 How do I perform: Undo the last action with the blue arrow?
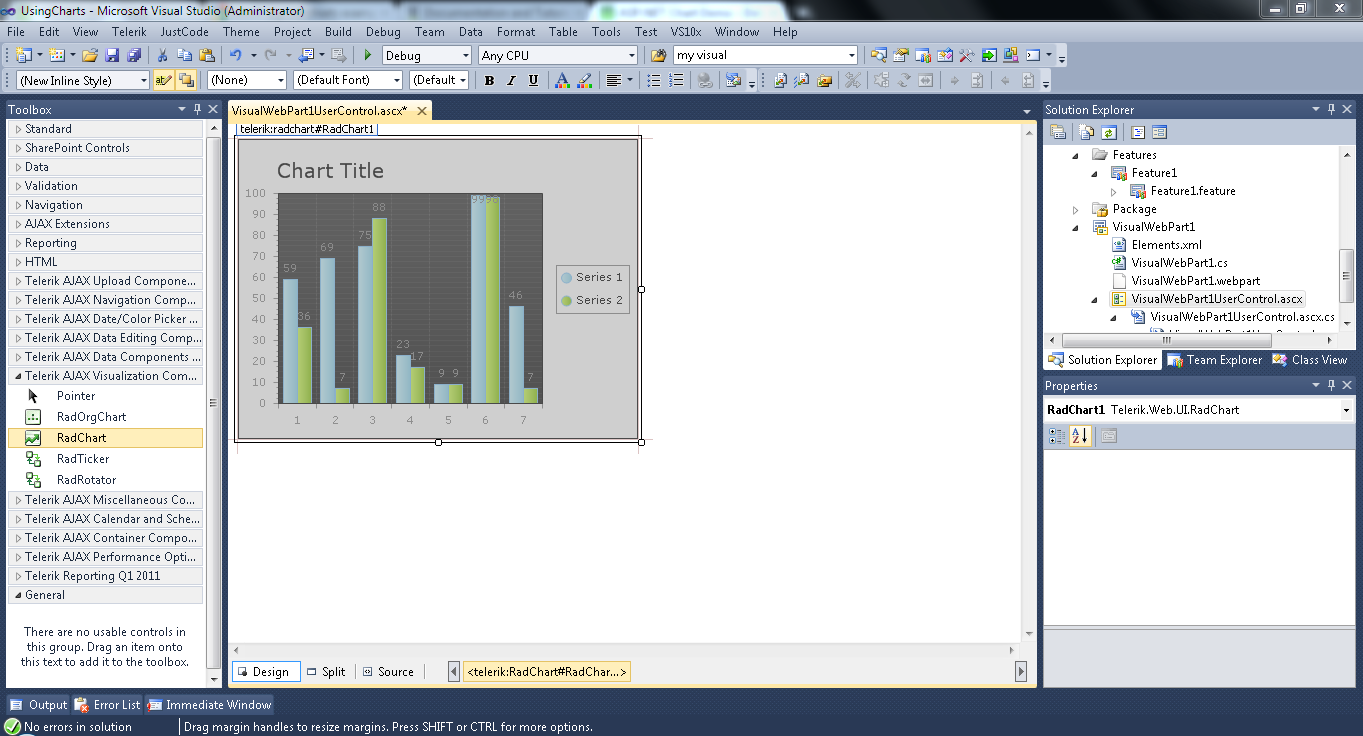pos(236,56)
